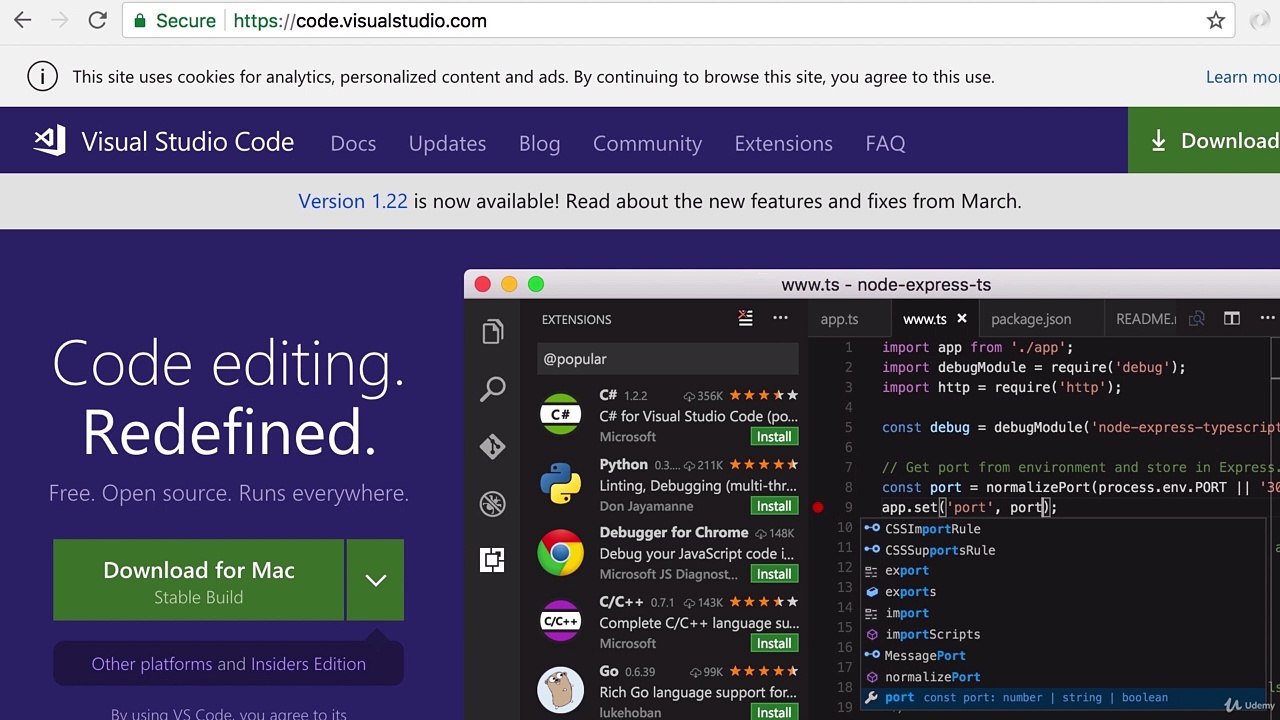Go to the Blog page
This screenshot has height=720, width=1280.
pos(539,143)
